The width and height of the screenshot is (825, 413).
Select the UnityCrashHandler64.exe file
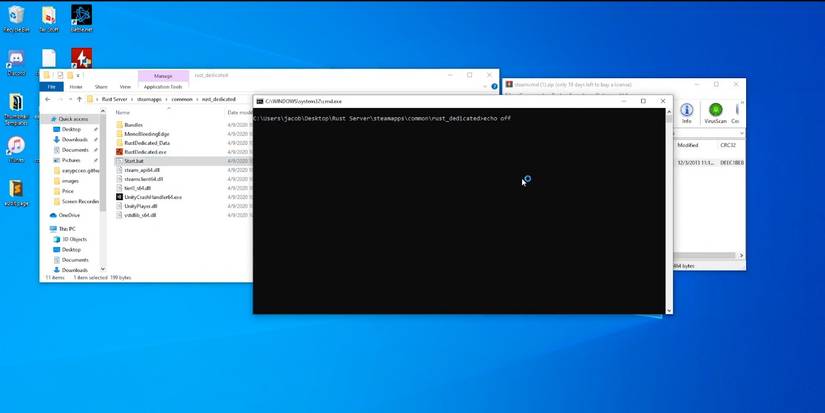151,197
